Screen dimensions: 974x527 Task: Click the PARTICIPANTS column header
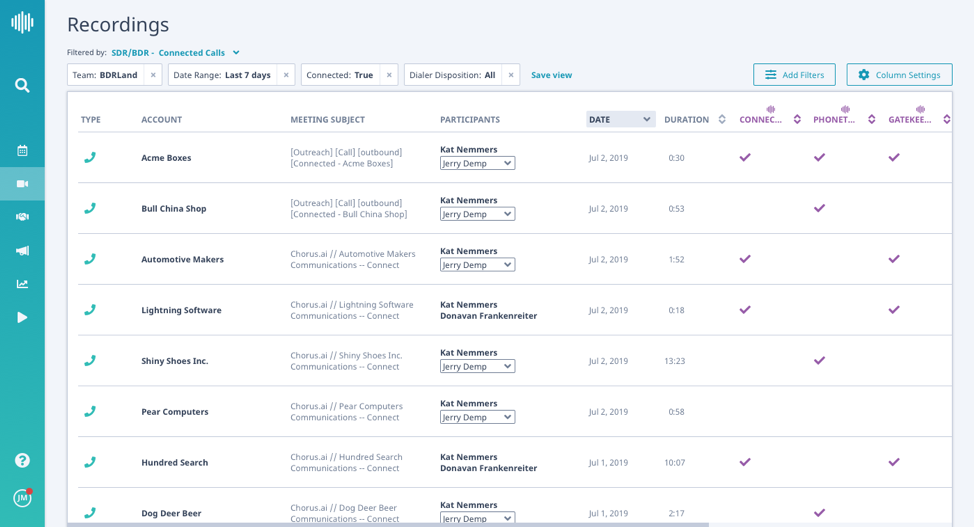(470, 119)
